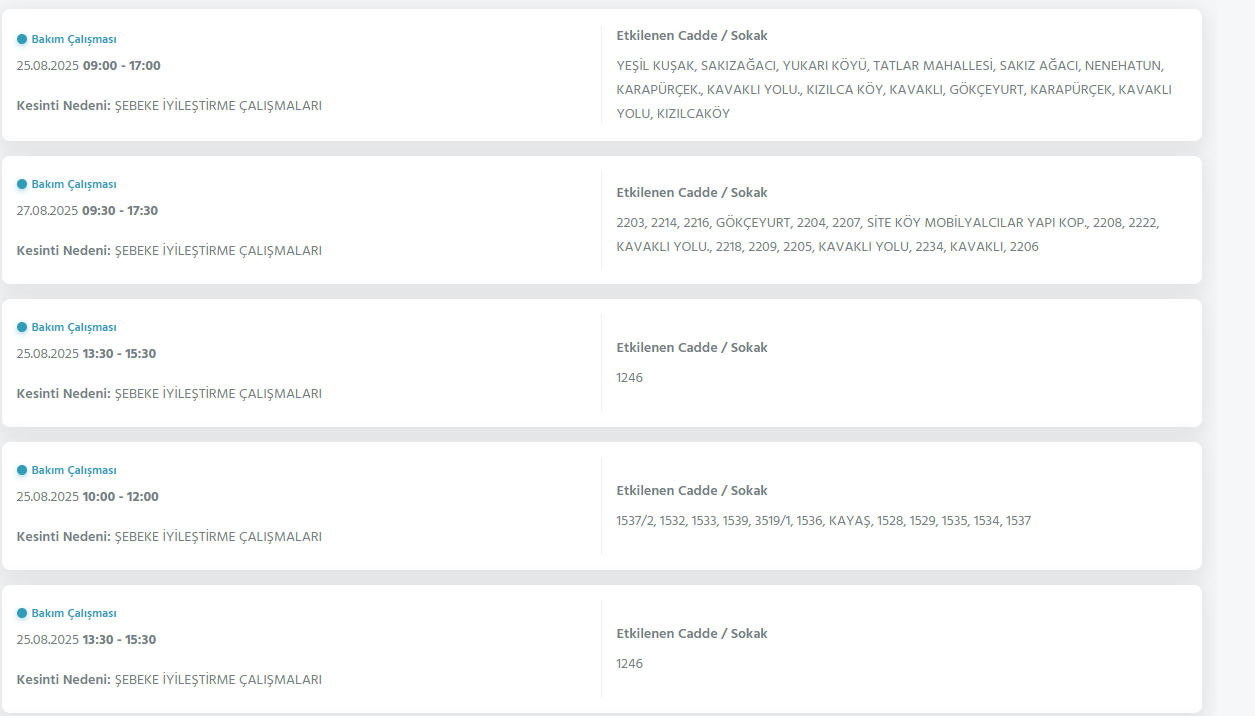Viewport: 1255px width, 716px height.
Task: Click Bakım Çalışması label above 10:00 - 12:00
Action: [x=74, y=470]
